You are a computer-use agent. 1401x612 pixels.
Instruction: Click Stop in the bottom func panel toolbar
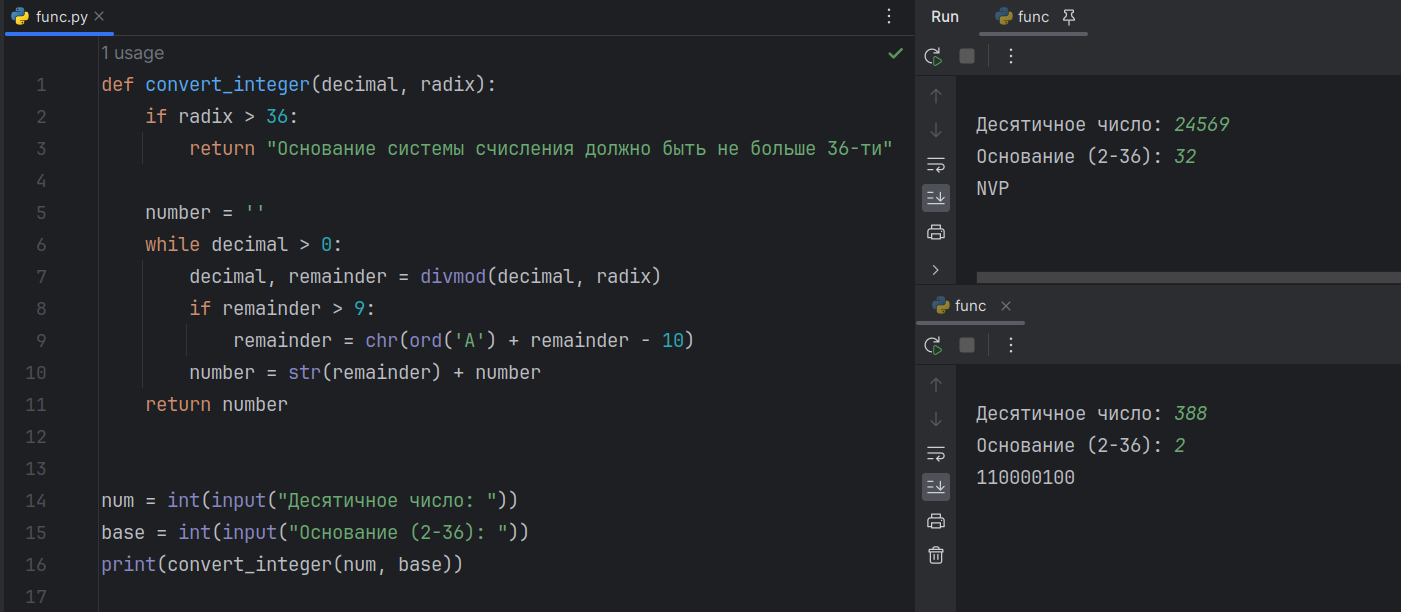pyautogui.click(x=967, y=345)
